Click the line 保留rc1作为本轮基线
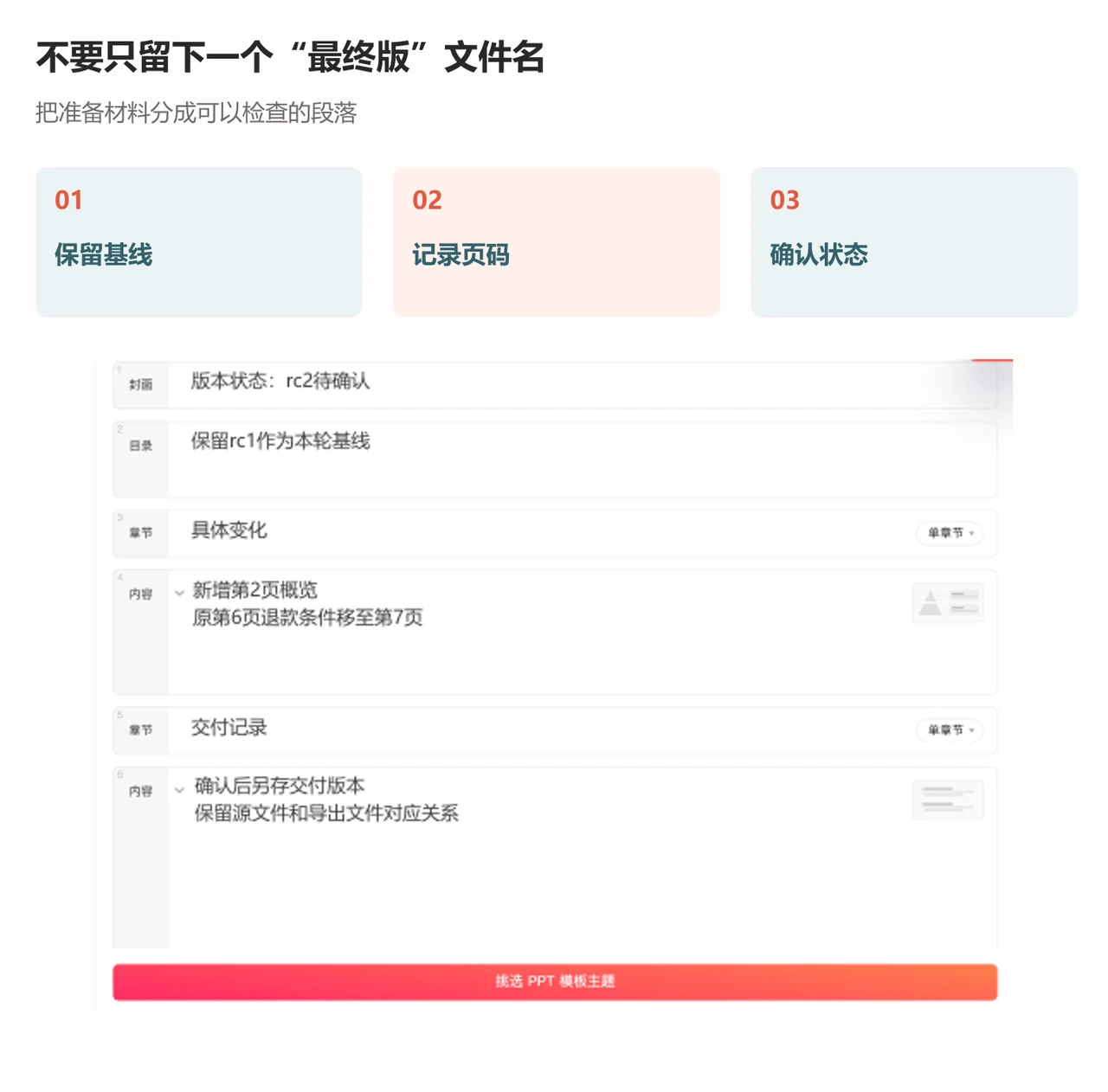The height and width of the screenshot is (1092, 1108). pyautogui.click(x=280, y=441)
